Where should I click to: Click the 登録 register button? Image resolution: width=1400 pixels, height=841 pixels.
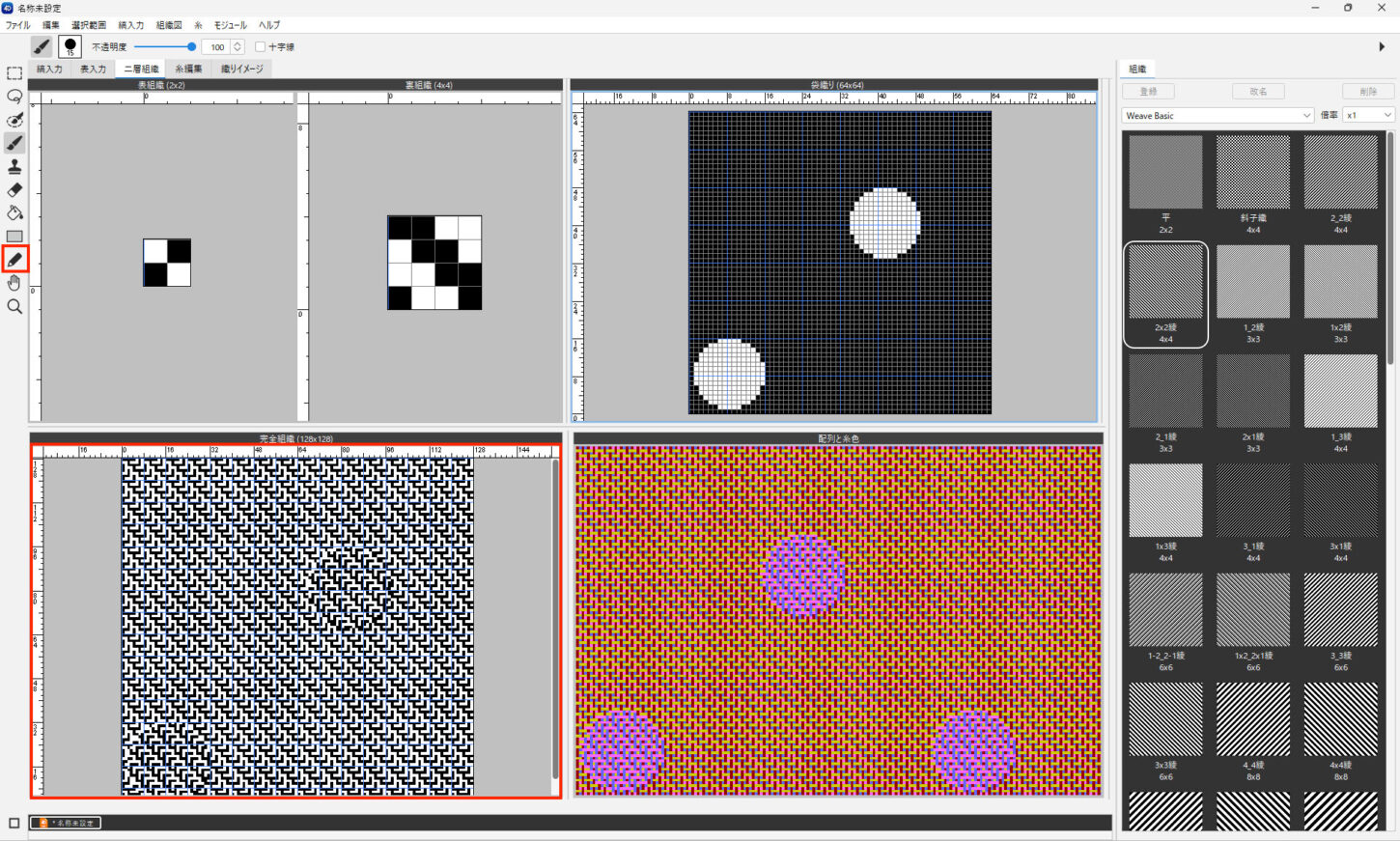click(x=1148, y=91)
